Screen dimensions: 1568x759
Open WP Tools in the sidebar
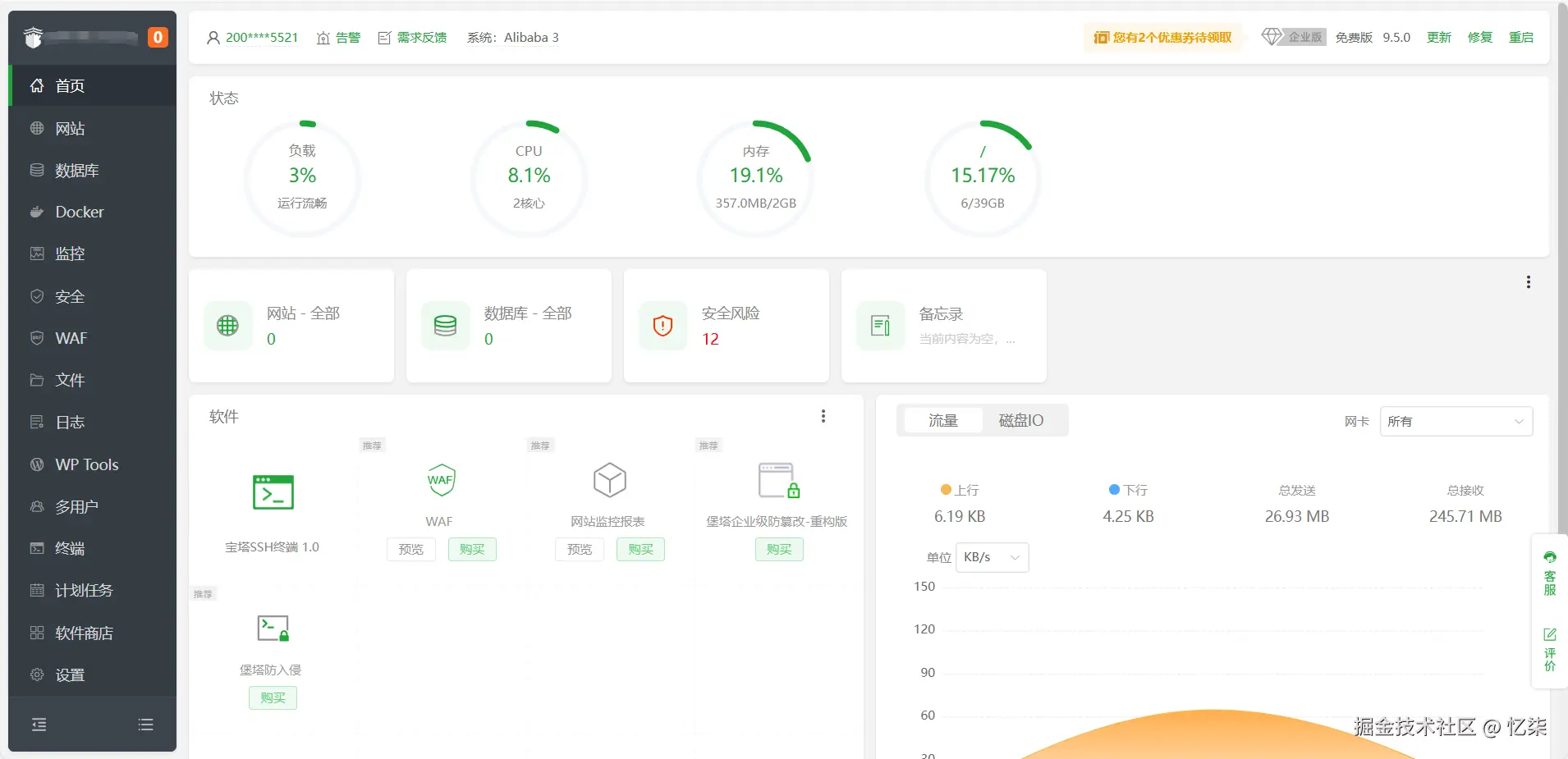(93, 464)
